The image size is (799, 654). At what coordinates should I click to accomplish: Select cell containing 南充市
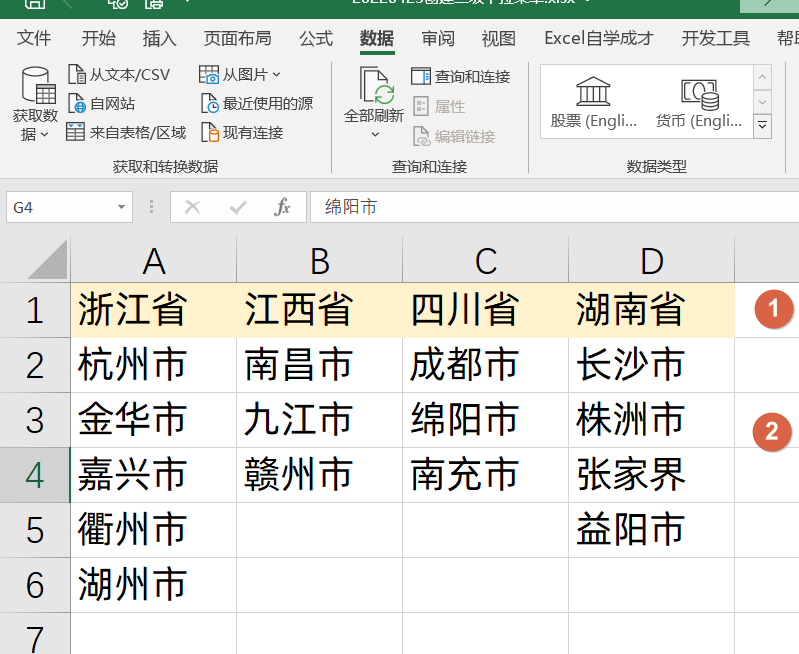tap(486, 475)
